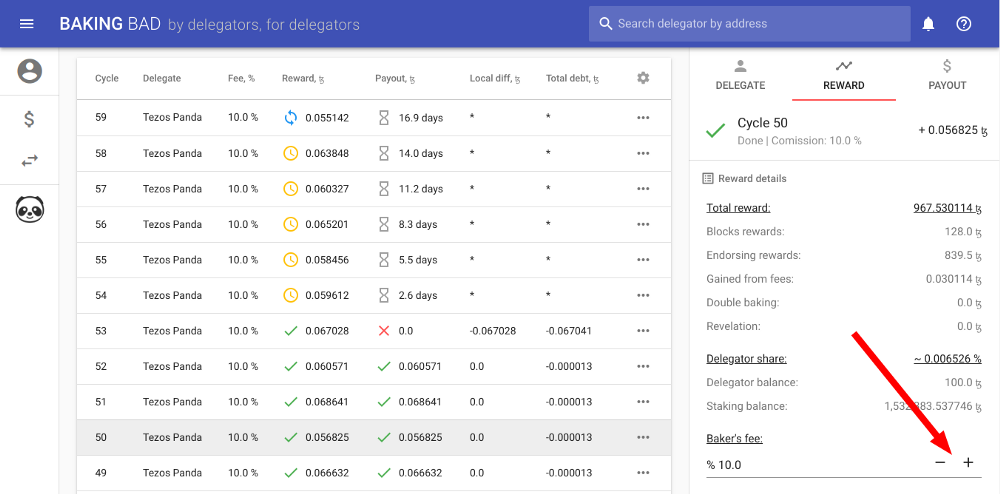Increase baker's fee with the plus button
Viewport: 1000px width, 494px height.
coord(968,463)
